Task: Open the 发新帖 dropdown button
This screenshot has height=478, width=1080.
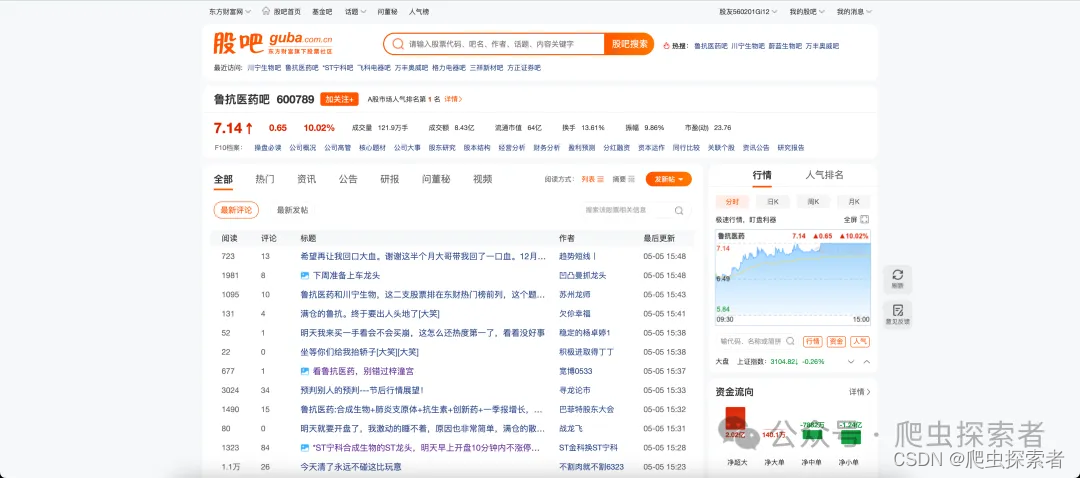Action: click(x=669, y=179)
